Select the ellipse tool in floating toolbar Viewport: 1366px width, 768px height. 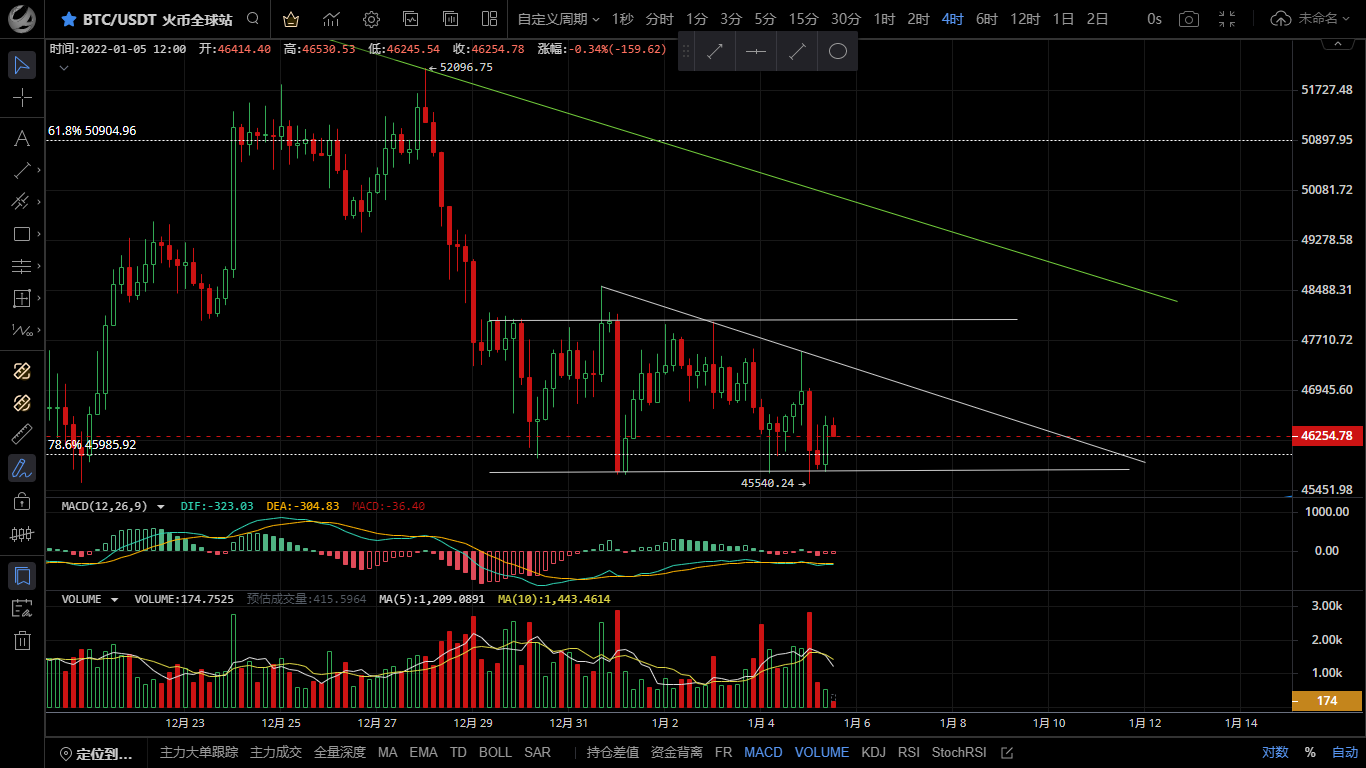pos(838,51)
